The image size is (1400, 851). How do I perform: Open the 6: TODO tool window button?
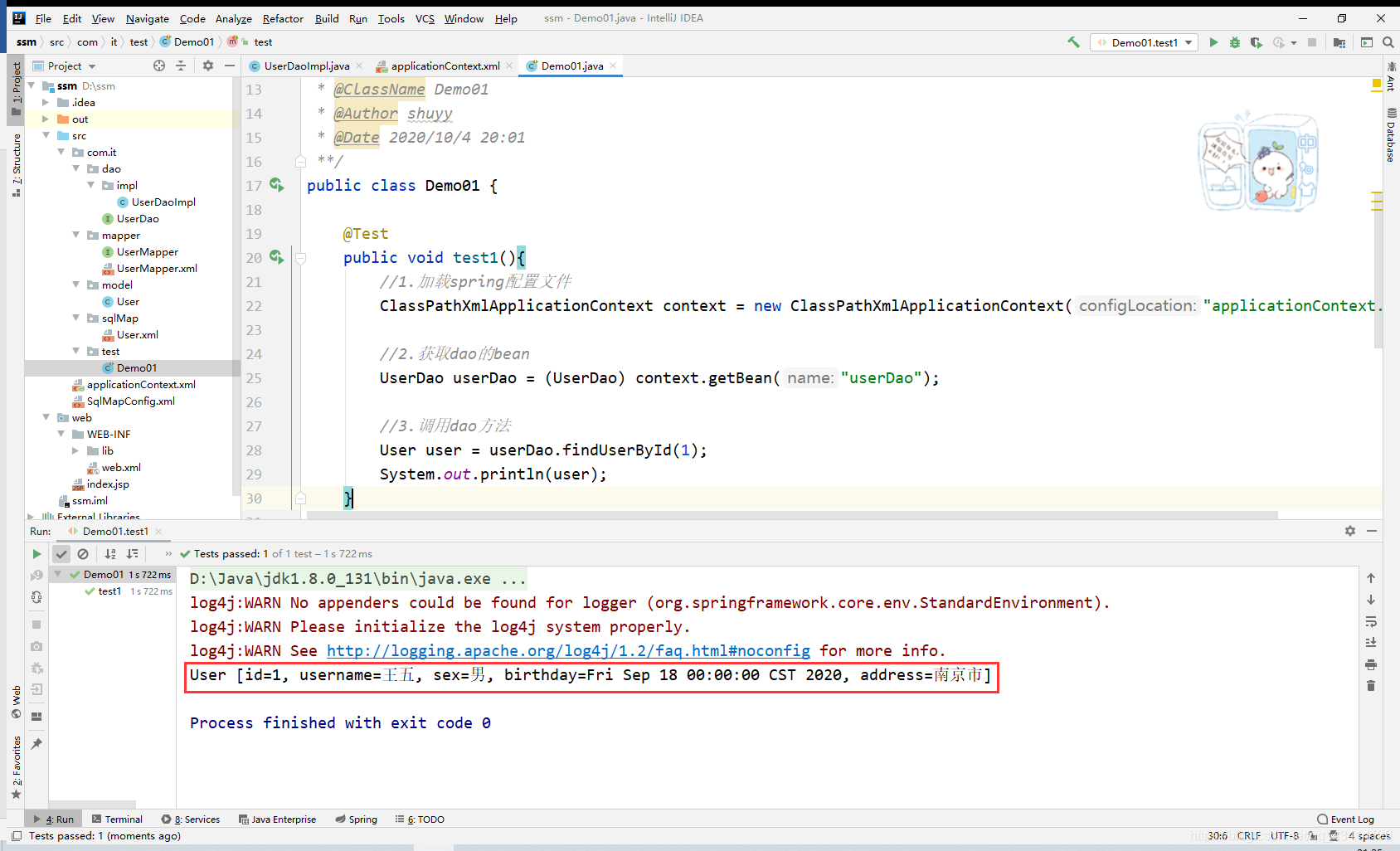pos(420,819)
